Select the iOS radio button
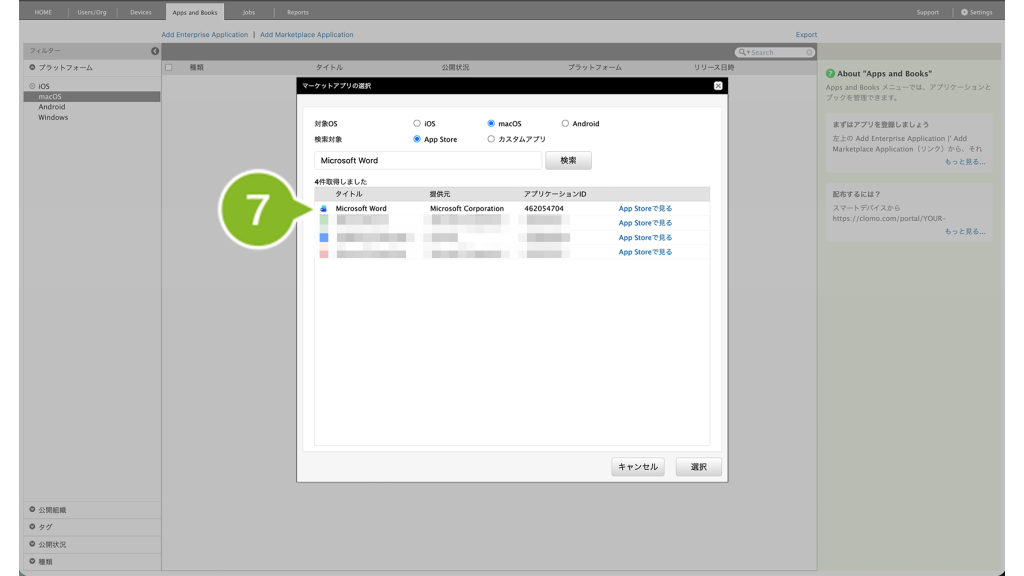Viewport: 1024px width, 576px height. [417, 123]
